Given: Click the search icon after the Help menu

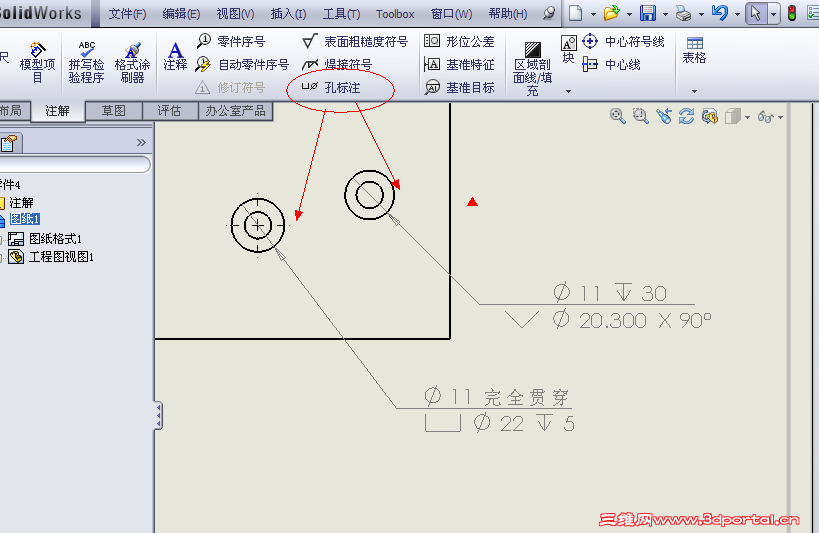Looking at the screenshot, I should tap(548, 13).
